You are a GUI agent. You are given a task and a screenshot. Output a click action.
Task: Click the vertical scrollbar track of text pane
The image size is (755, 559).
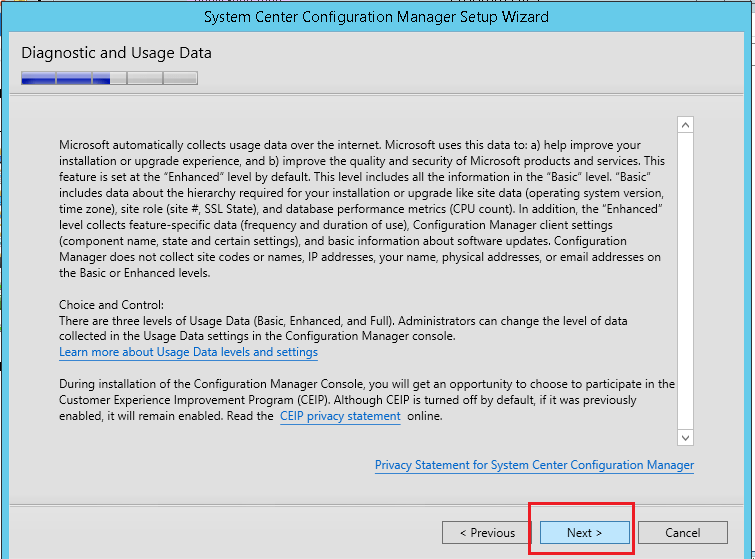pos(685,280)
